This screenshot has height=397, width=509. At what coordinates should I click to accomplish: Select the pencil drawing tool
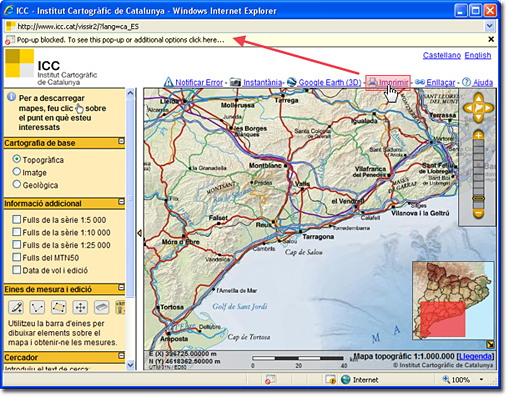click(16, 307)
